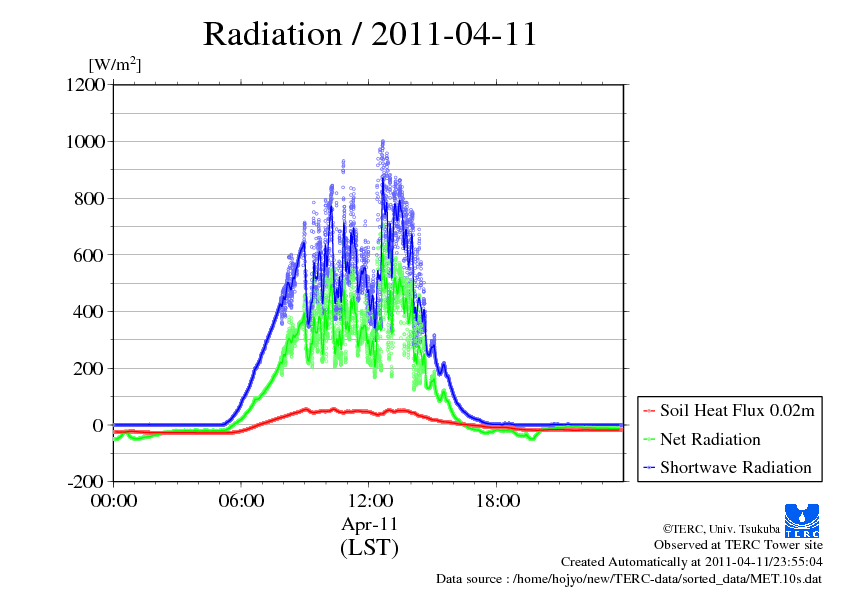842x595 pixels.
Task: Click the y-axis value '1000'
Action: [x=85, y=142]
